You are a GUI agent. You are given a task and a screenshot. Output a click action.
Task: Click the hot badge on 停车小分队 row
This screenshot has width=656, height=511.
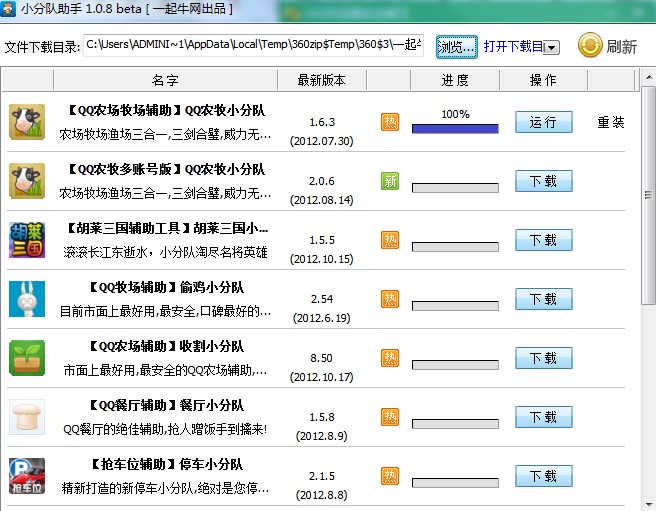click(390, 476)
